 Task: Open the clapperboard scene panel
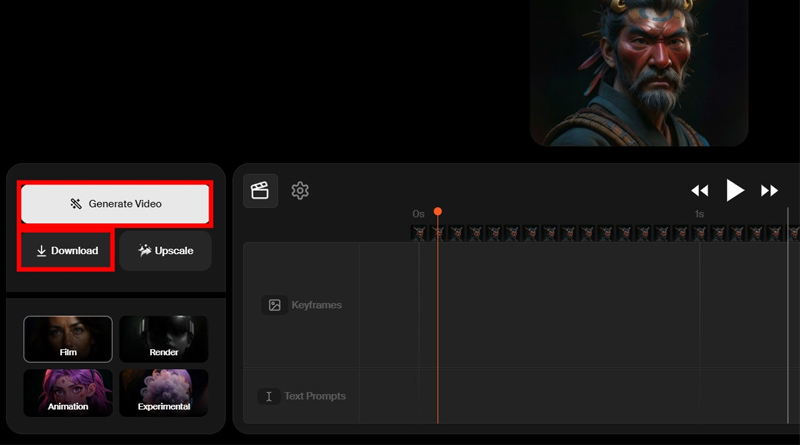260,191
